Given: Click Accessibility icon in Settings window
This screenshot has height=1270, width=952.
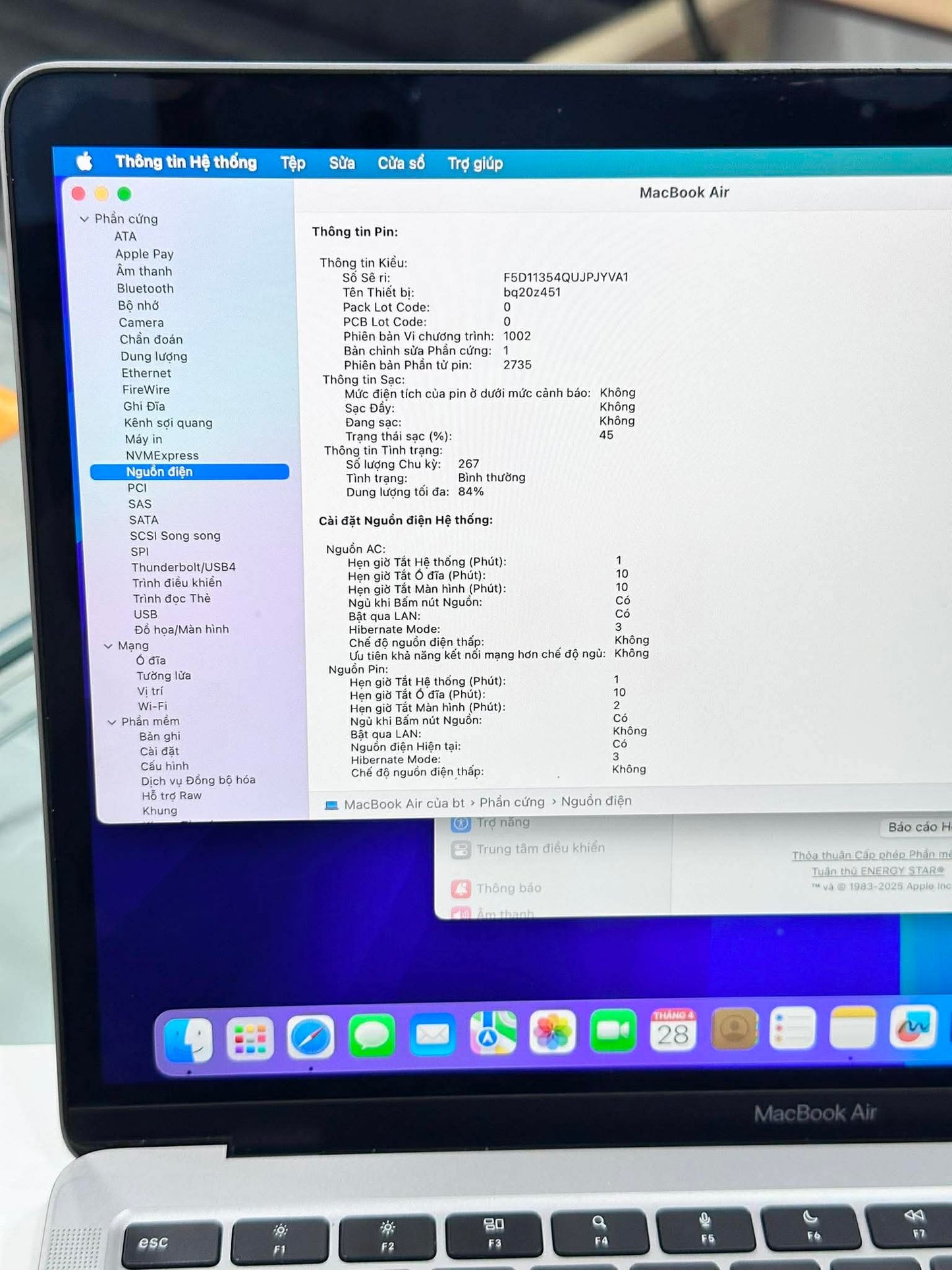Looking at the screenshot, I should click(x=461, y=823).
